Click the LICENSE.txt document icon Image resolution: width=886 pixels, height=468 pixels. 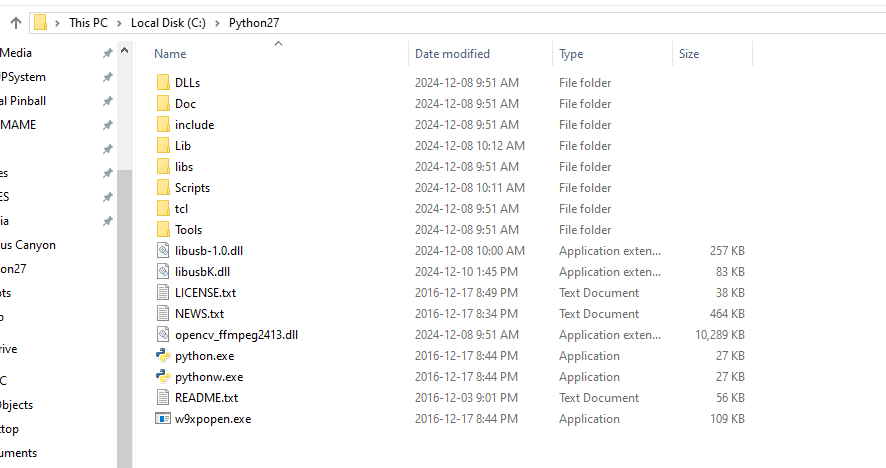[163, 292]
